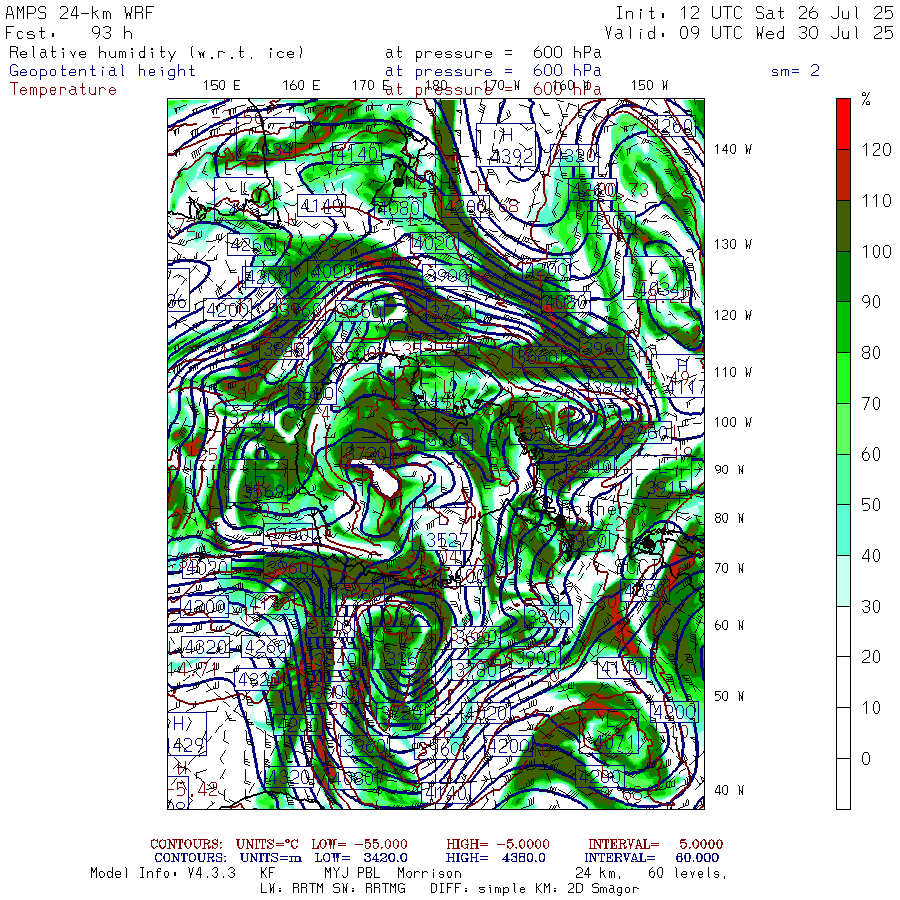This screenshot has height=900, width=900.
Task: Click the '60' value on the color scale
Action: tap(871, 455)
